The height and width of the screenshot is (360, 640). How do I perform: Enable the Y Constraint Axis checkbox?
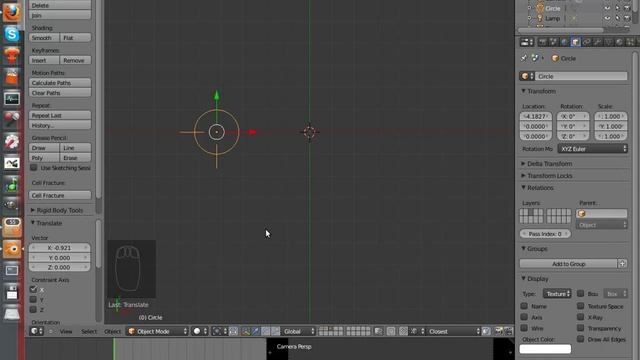33,300
